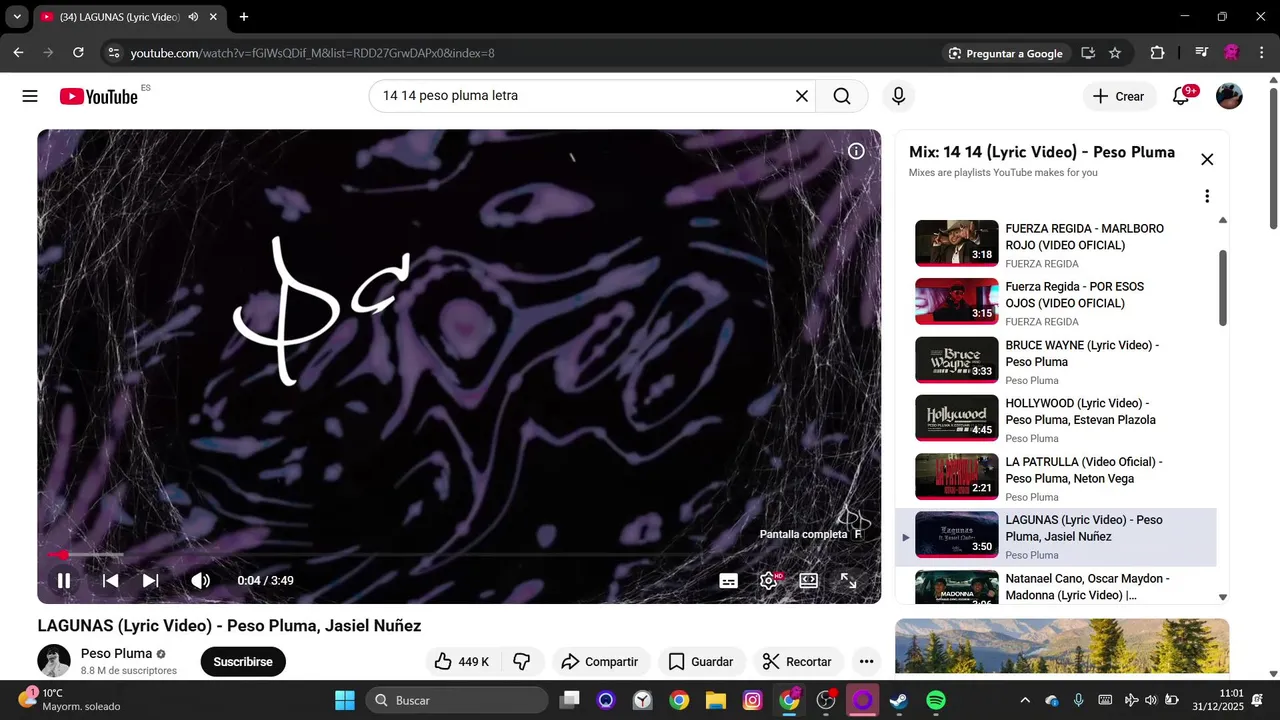The width and height of the screenshot is (1280, 720).
Task: Close the mix playlist panel
Action: coord(1207,159)
